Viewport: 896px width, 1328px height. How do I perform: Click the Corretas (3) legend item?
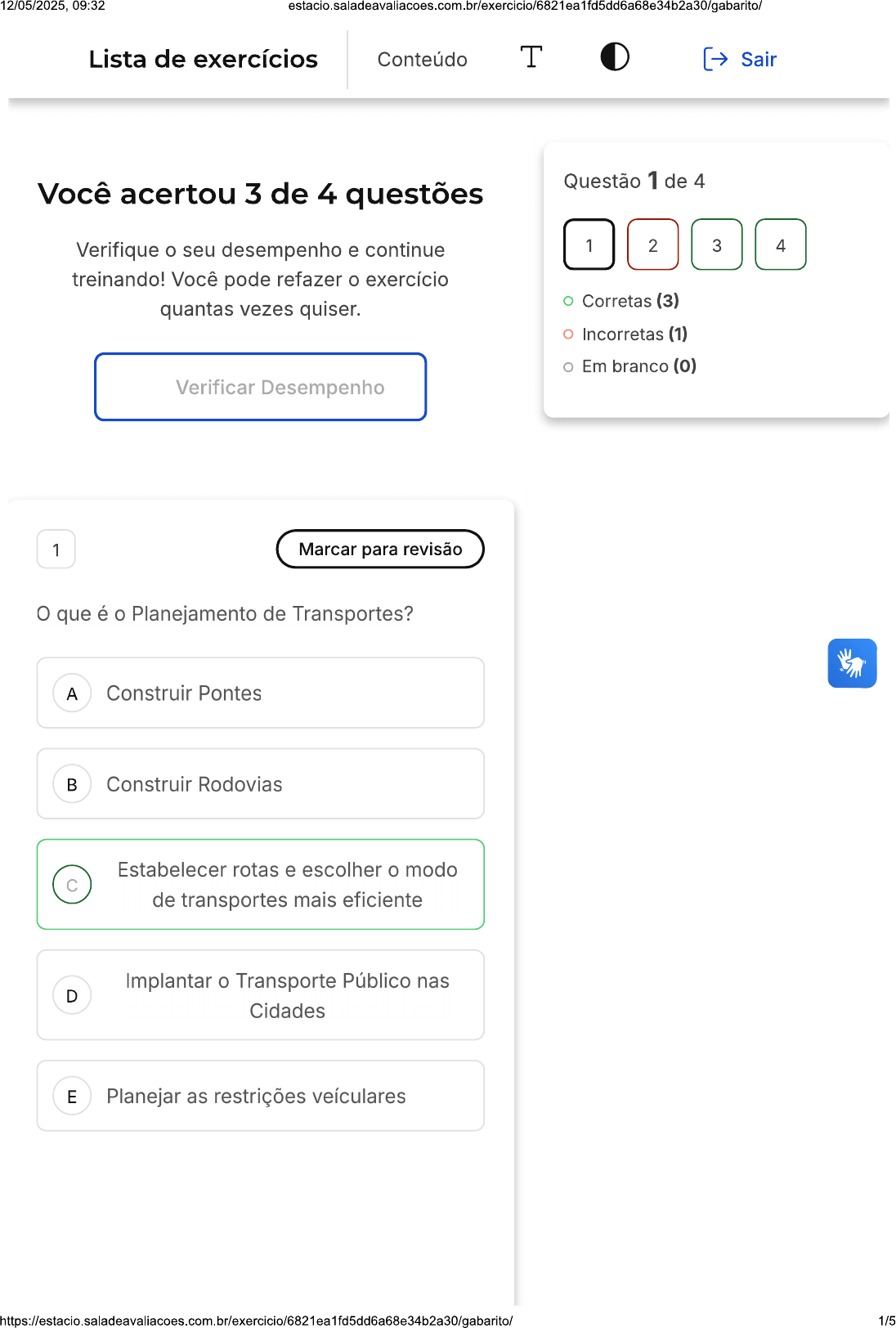[x=629, y=301]
